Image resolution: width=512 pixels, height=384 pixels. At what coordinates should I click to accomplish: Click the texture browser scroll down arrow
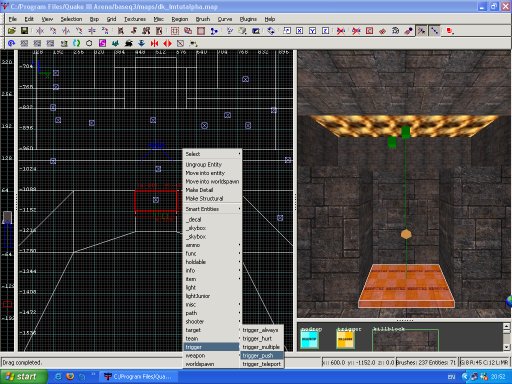(x=506, y=347)
